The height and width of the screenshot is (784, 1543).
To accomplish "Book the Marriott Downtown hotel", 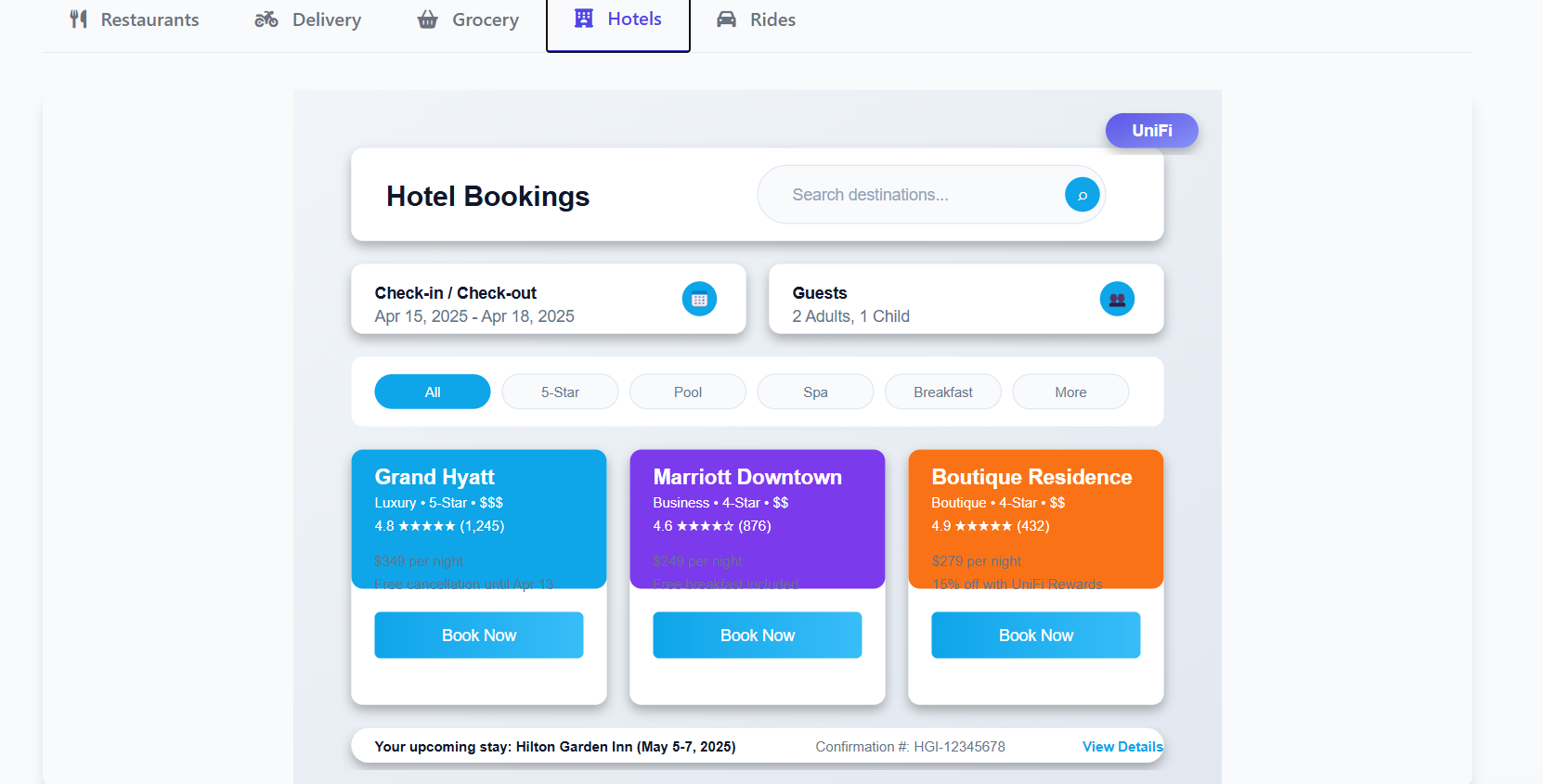I will 758,636.
